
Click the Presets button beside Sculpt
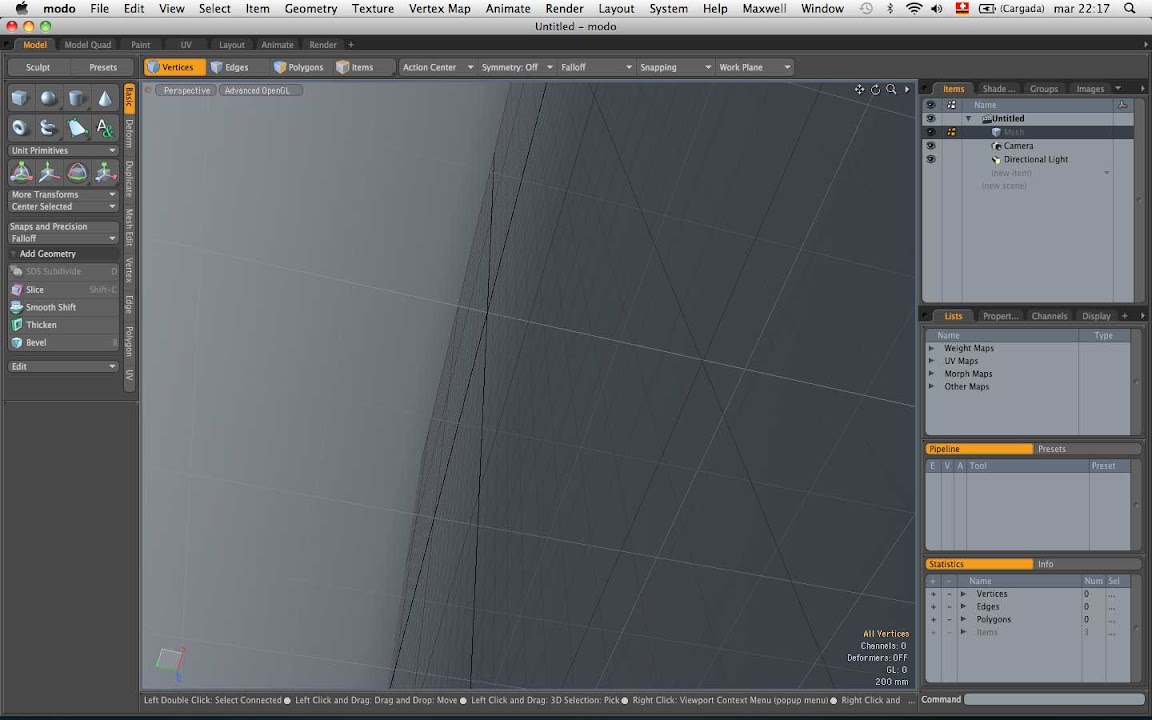pos(103,67)
